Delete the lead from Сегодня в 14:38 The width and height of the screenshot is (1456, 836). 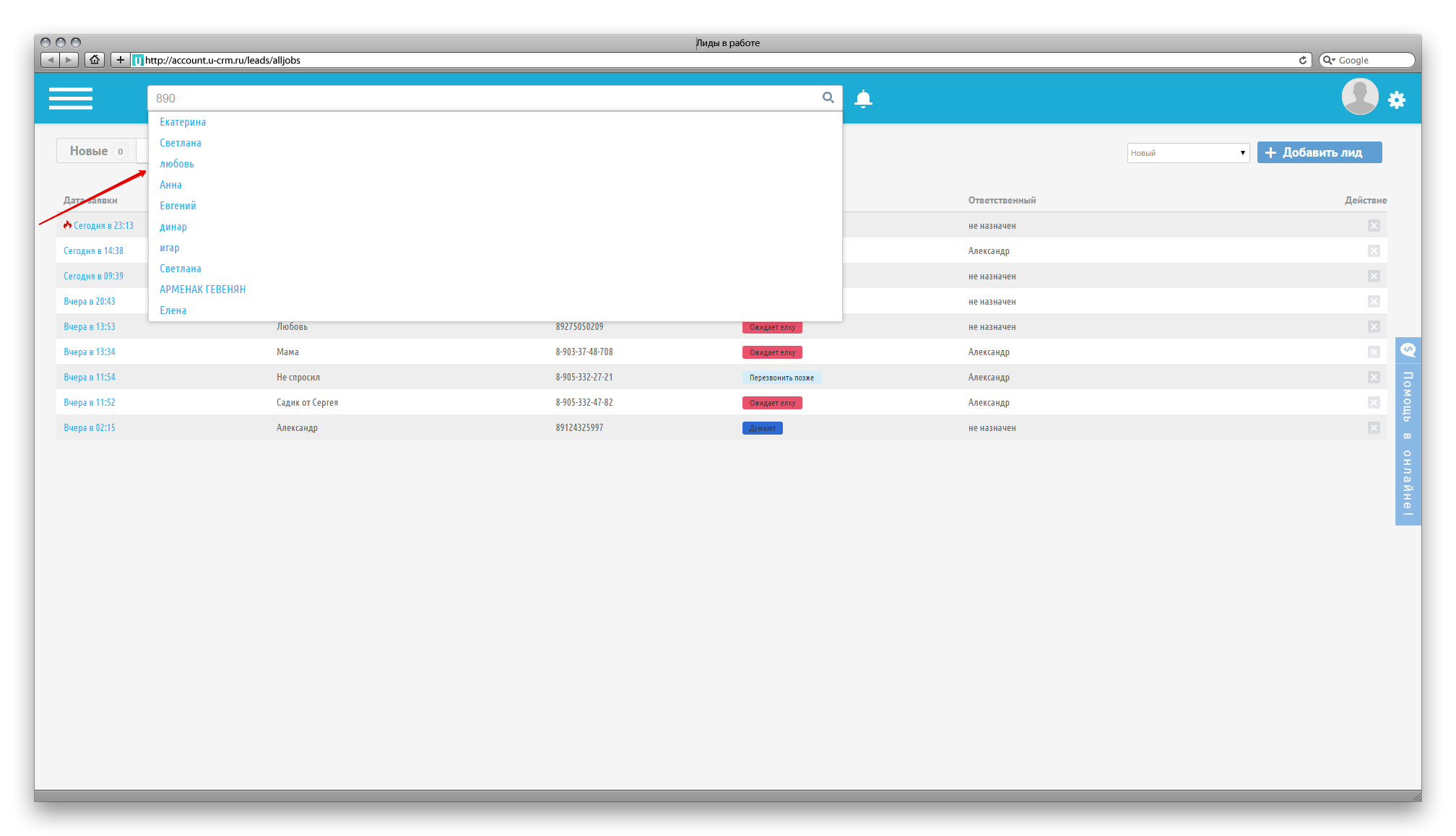pyautogui.click(x=1374, y=251)
